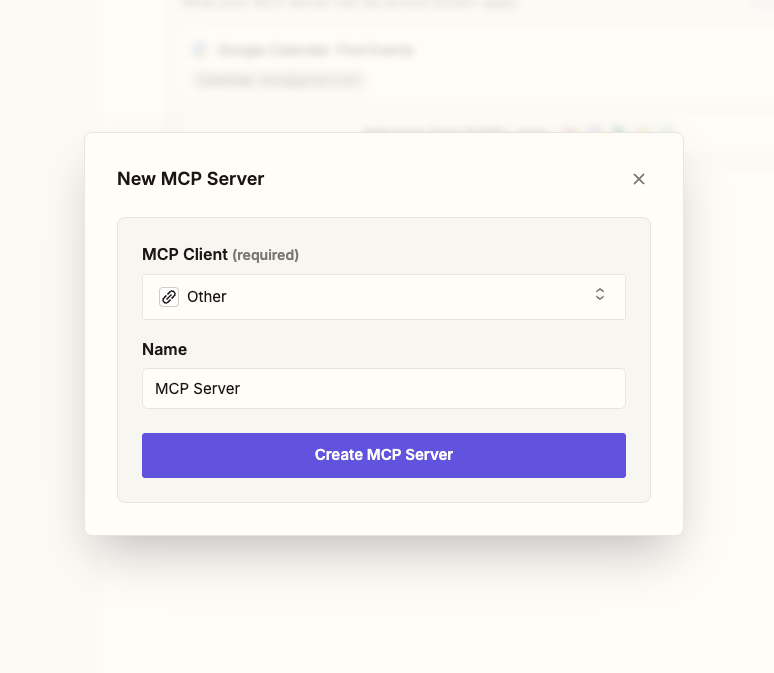Open the MCP Client dropdown
The width and height of the screenshot is (774, 673).
point(384,297)
